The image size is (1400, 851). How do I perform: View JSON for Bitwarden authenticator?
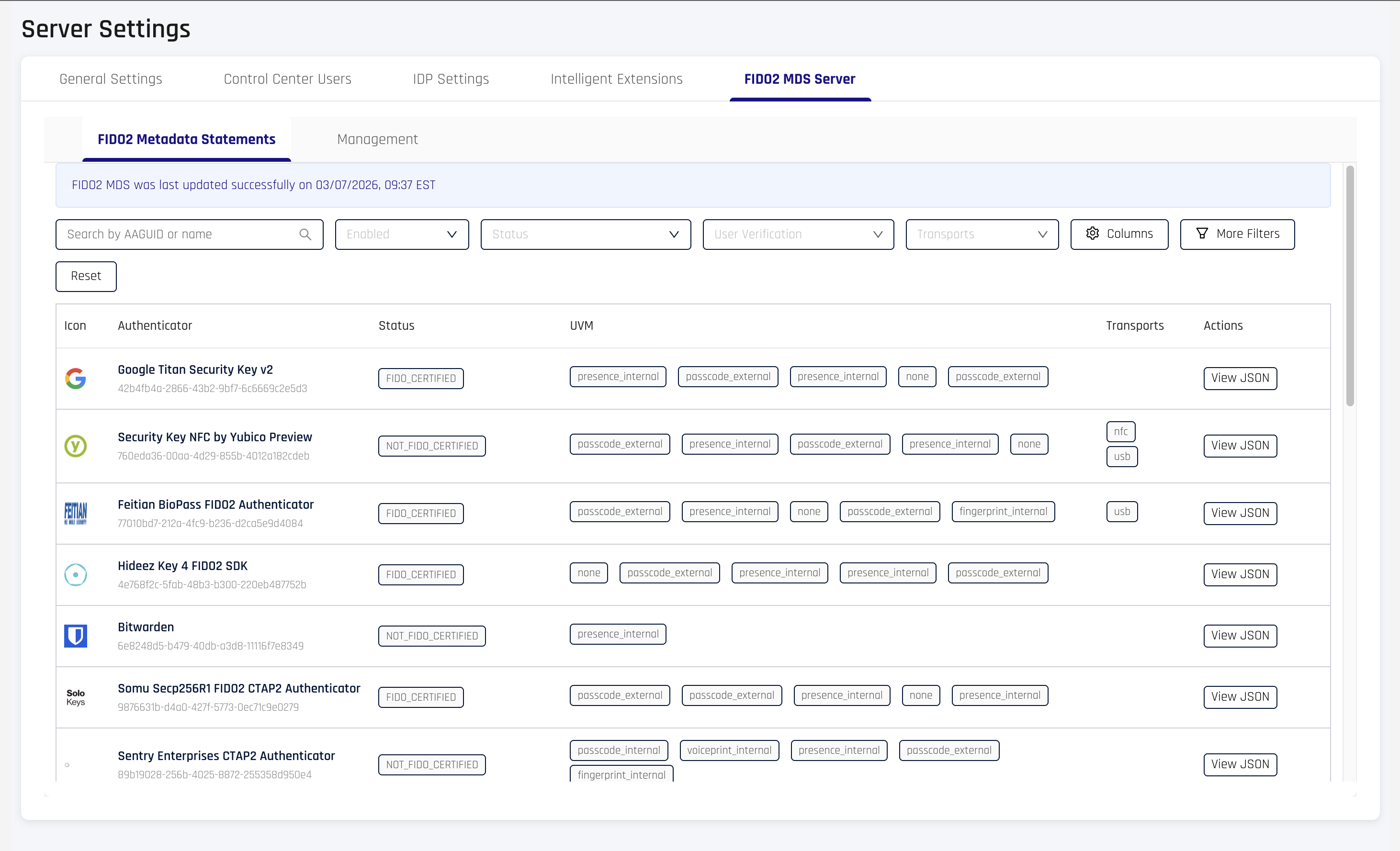coord(1240,636)
